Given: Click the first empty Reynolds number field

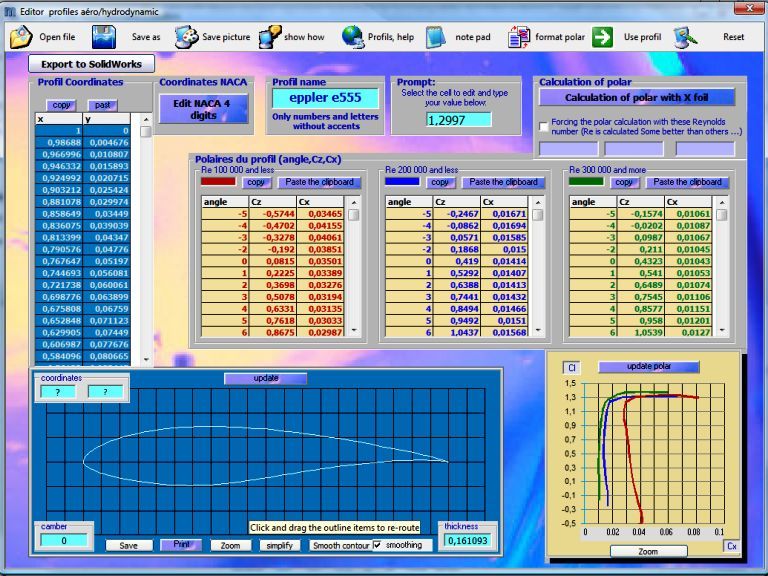Looking at the screenshot, I should point(568,149).
